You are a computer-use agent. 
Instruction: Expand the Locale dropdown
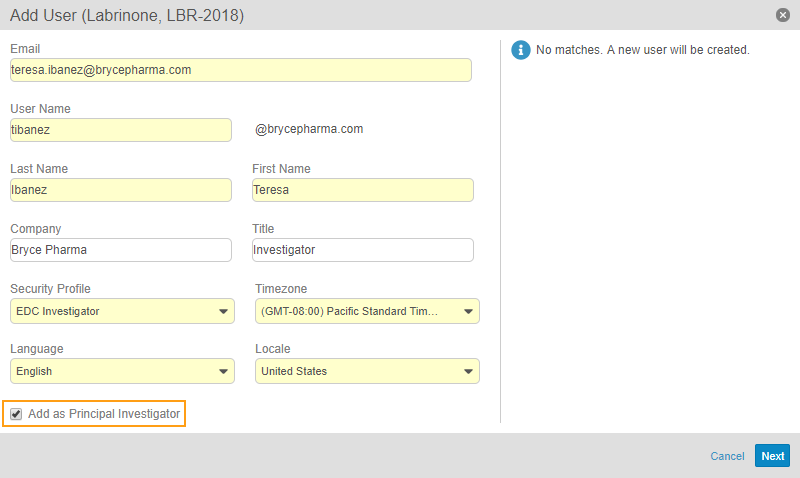(x=367, y=372)
